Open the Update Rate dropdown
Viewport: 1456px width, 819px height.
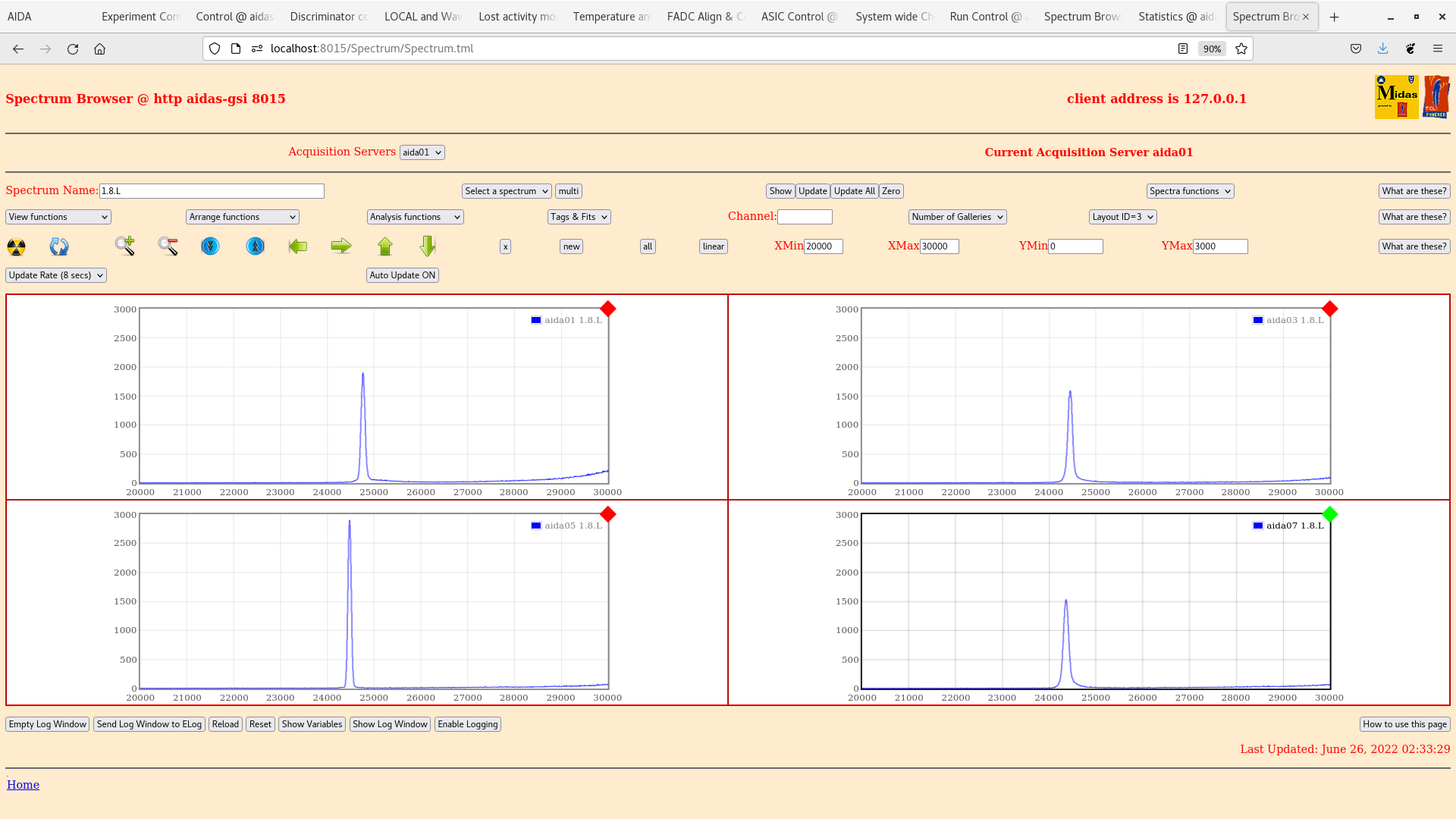(56, 275)
